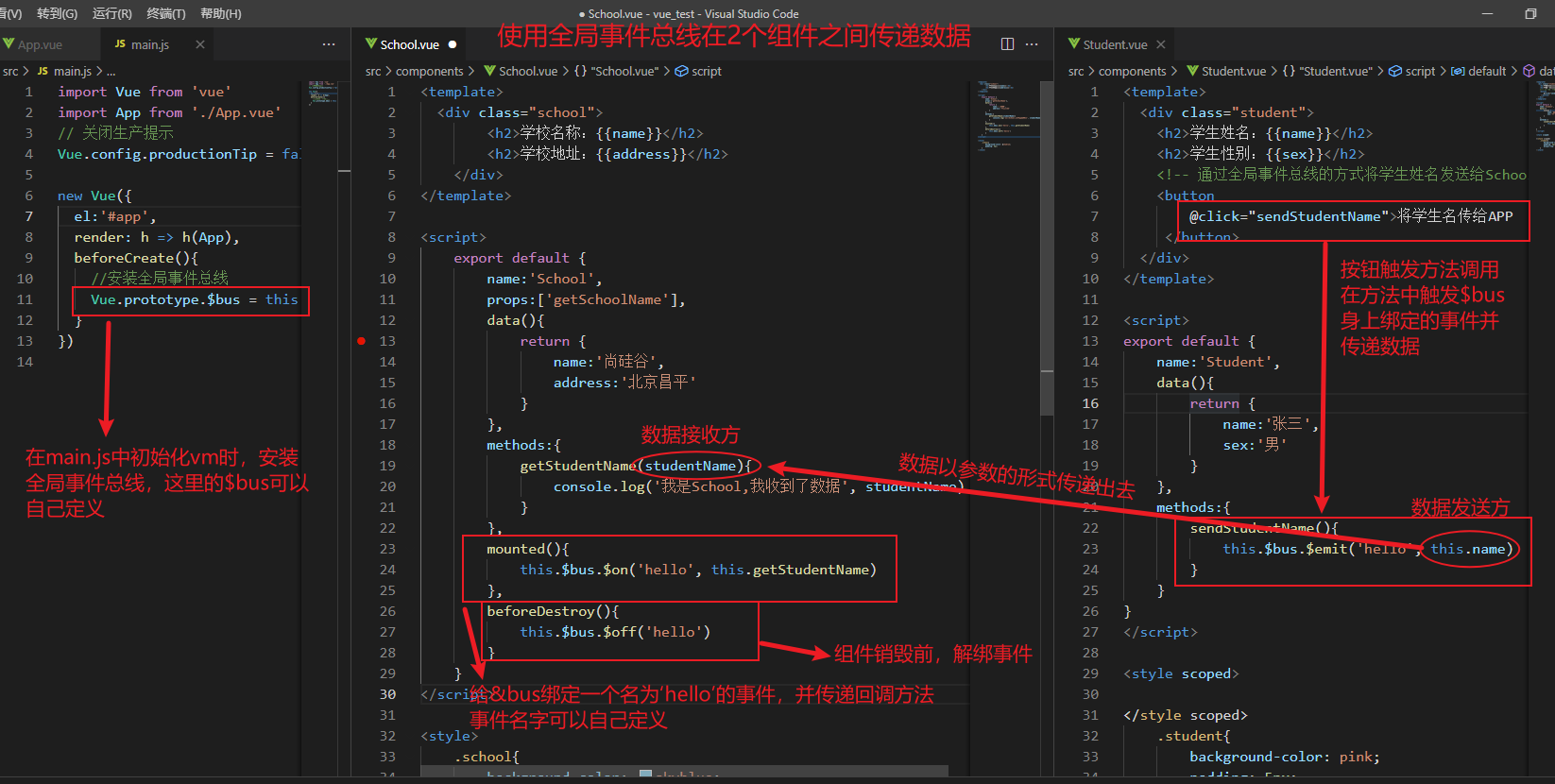Click line number 30 in School.vue gutter

tap(387, 694)
